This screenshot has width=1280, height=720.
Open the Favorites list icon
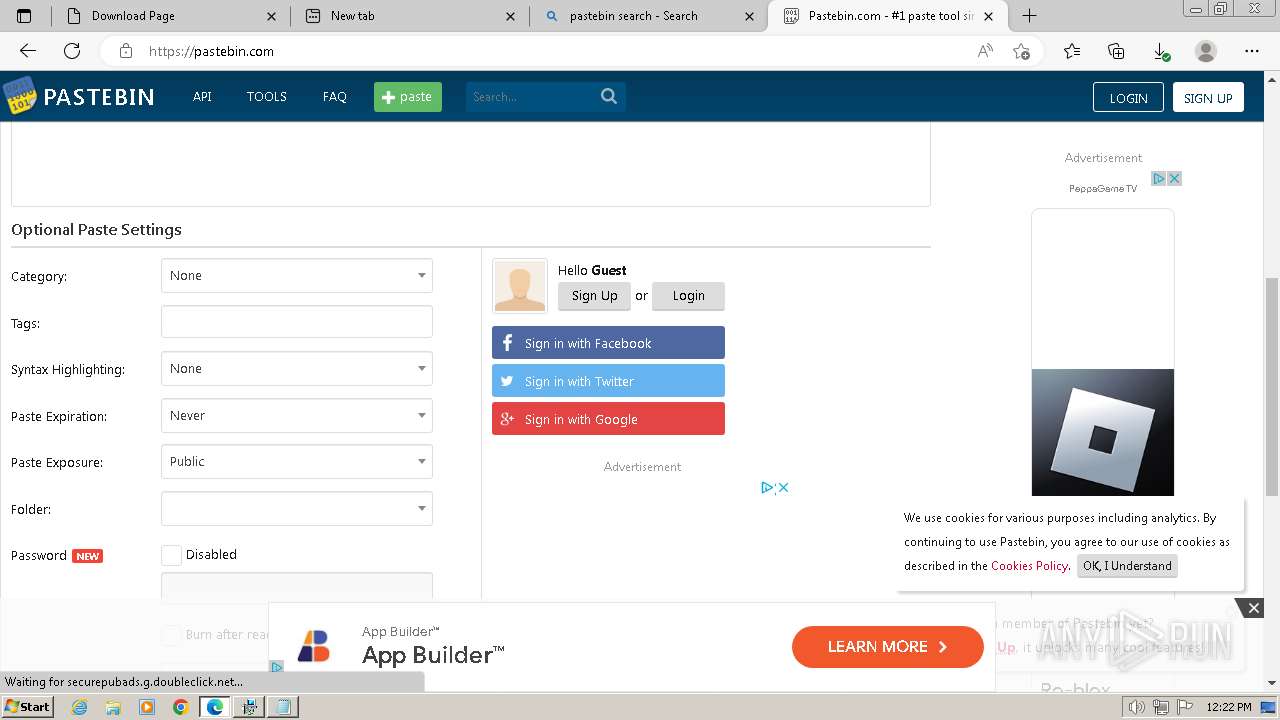pos(1072,51)
